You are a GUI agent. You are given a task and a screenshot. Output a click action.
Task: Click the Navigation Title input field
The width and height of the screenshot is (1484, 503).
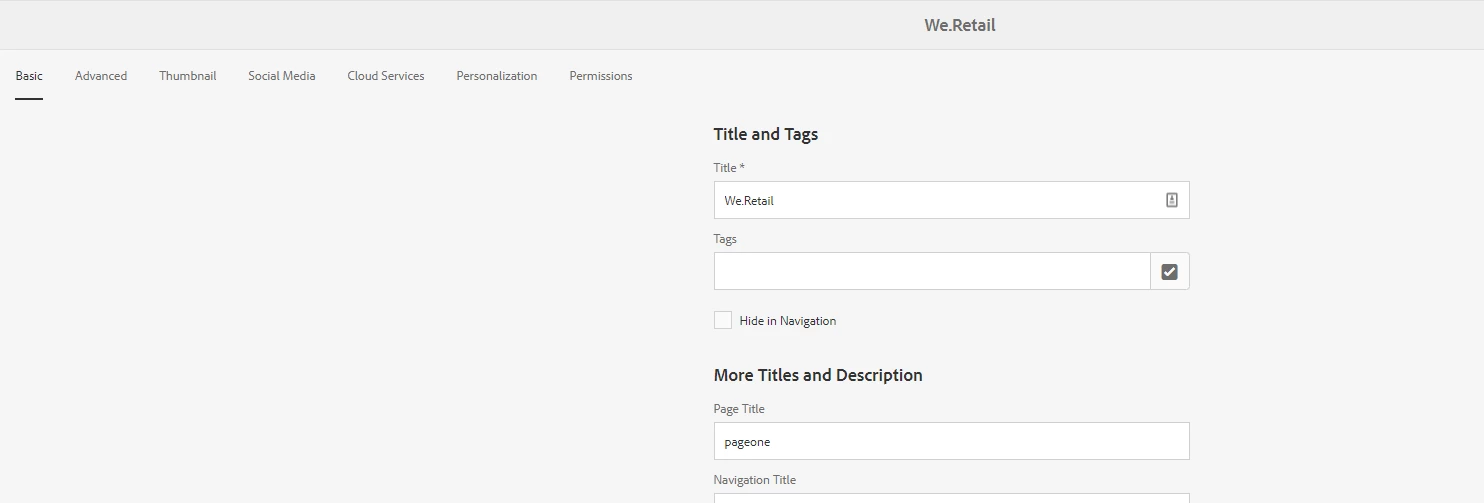951,498
